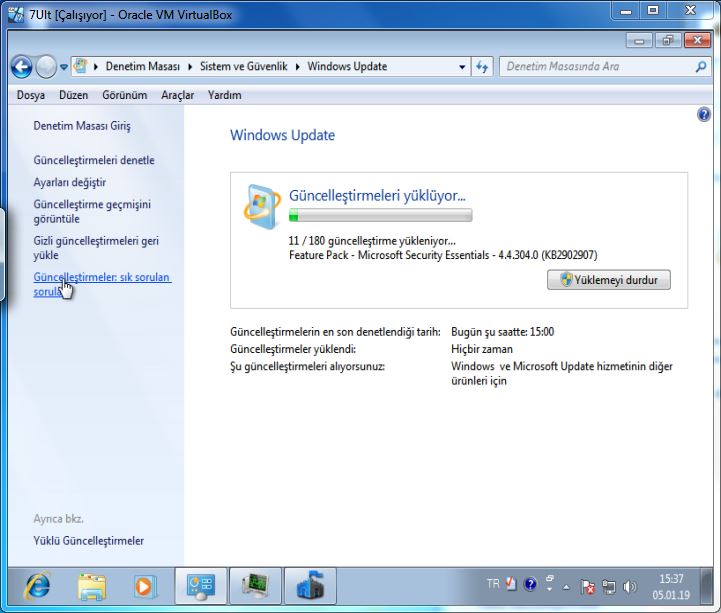Screen dimensions: 721x613
Task: Open Windows Explorer folder in taskbar
Action: [x=92, y=587]
